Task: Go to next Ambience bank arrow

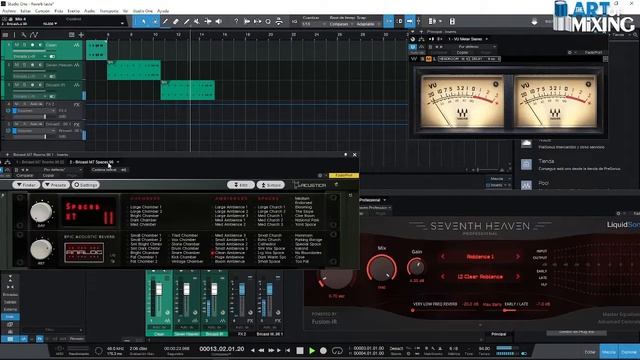Action: 518,257
